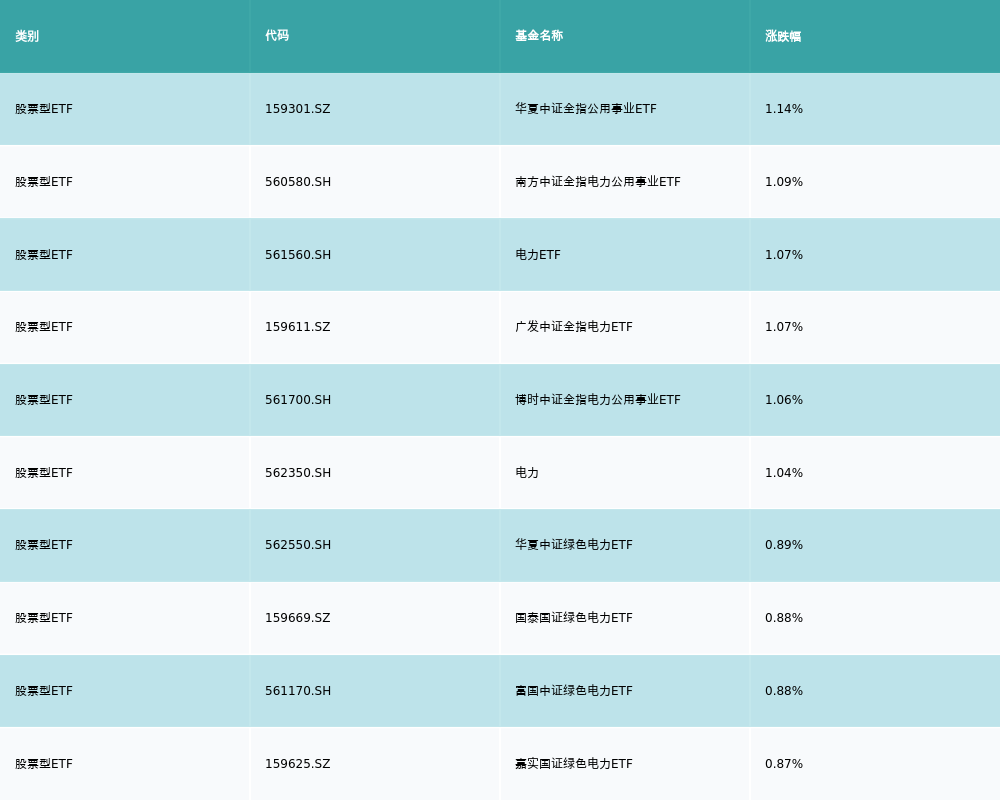Select code 561170.SH
1000x800 pixels.
pos(298,691)
